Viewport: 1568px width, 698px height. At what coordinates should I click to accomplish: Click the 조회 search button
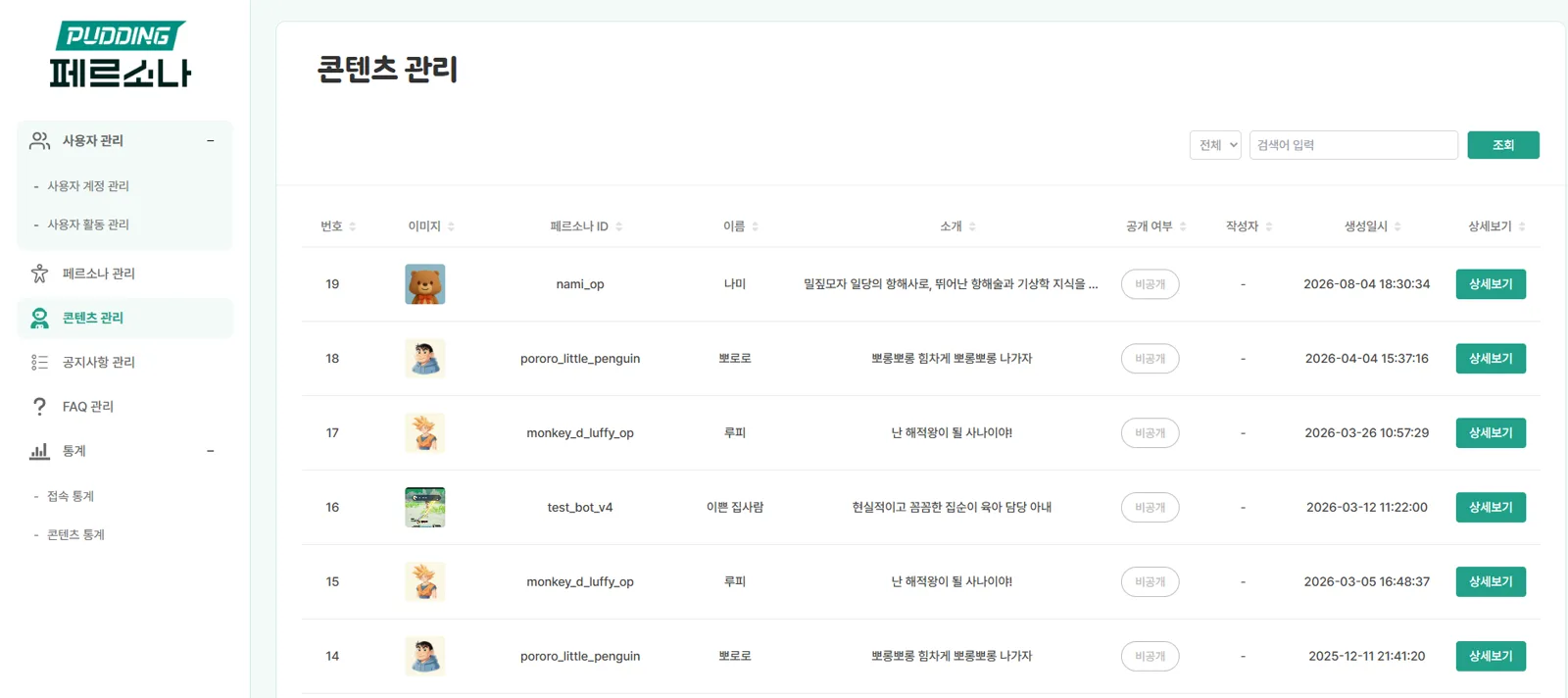click(1502, 145)
